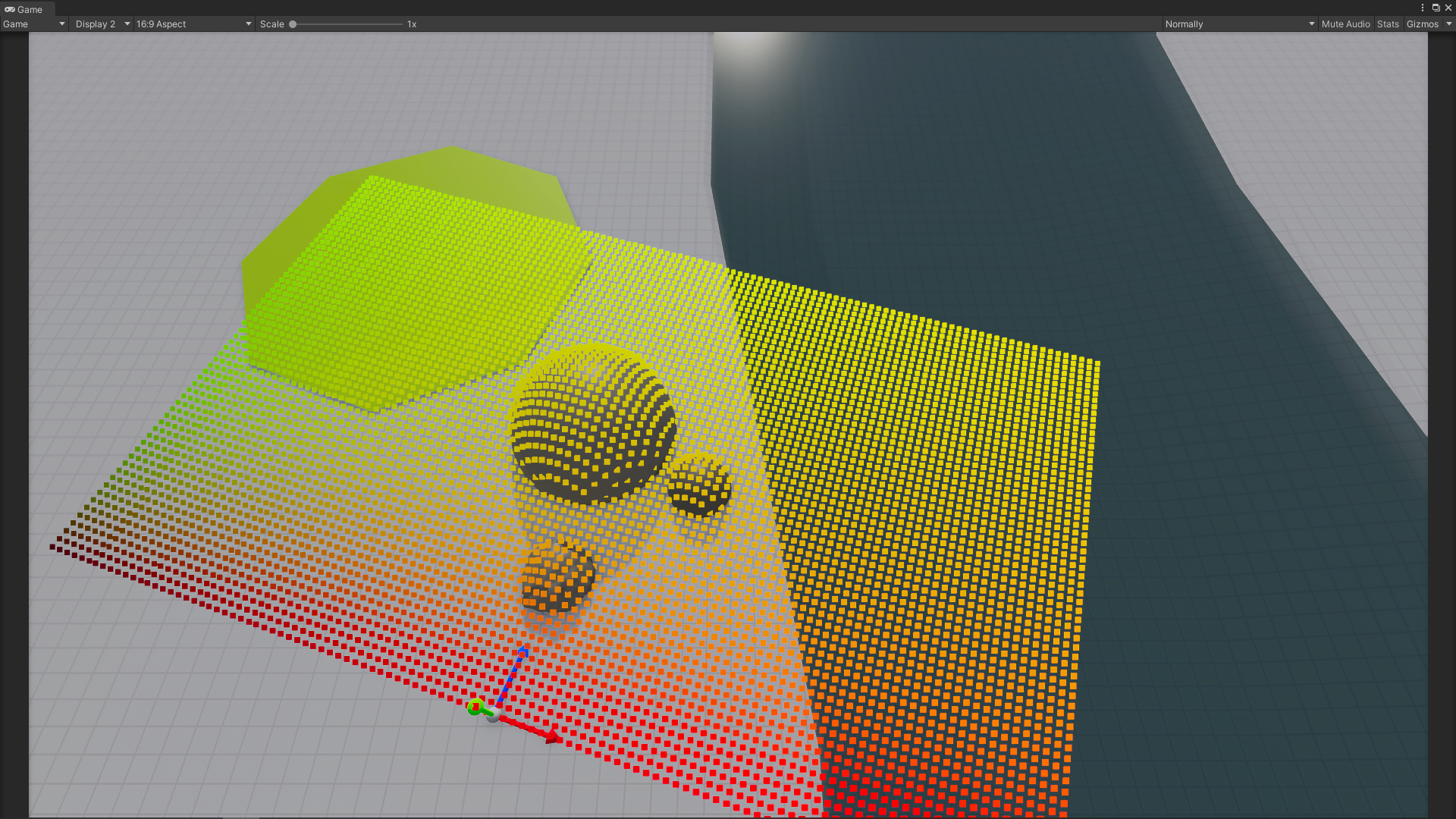Click the small sphere right of the large sphere

(x=699, y=485)
